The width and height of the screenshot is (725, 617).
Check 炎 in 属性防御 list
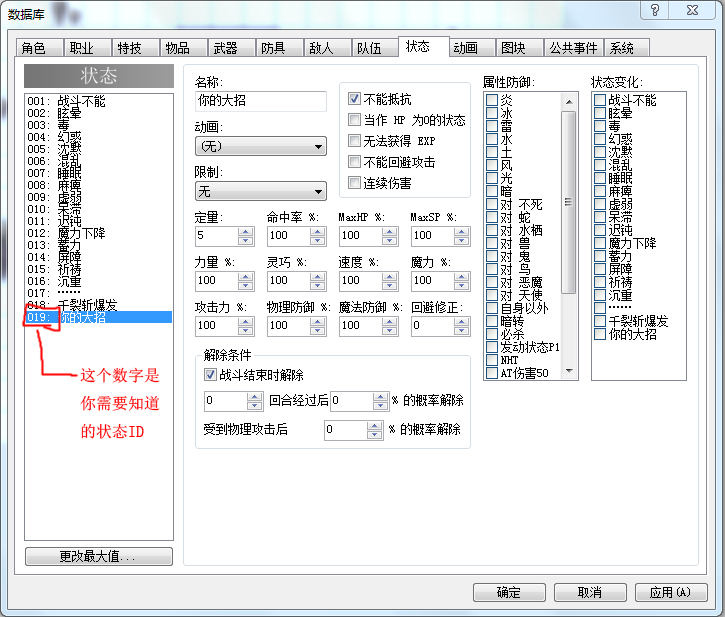(x=492, y=100)
